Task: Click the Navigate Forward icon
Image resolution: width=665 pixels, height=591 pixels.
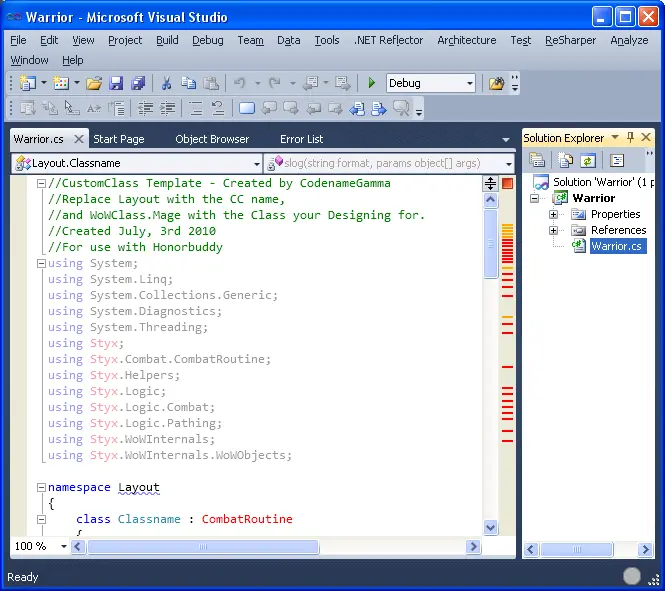Action: (343, 83)
